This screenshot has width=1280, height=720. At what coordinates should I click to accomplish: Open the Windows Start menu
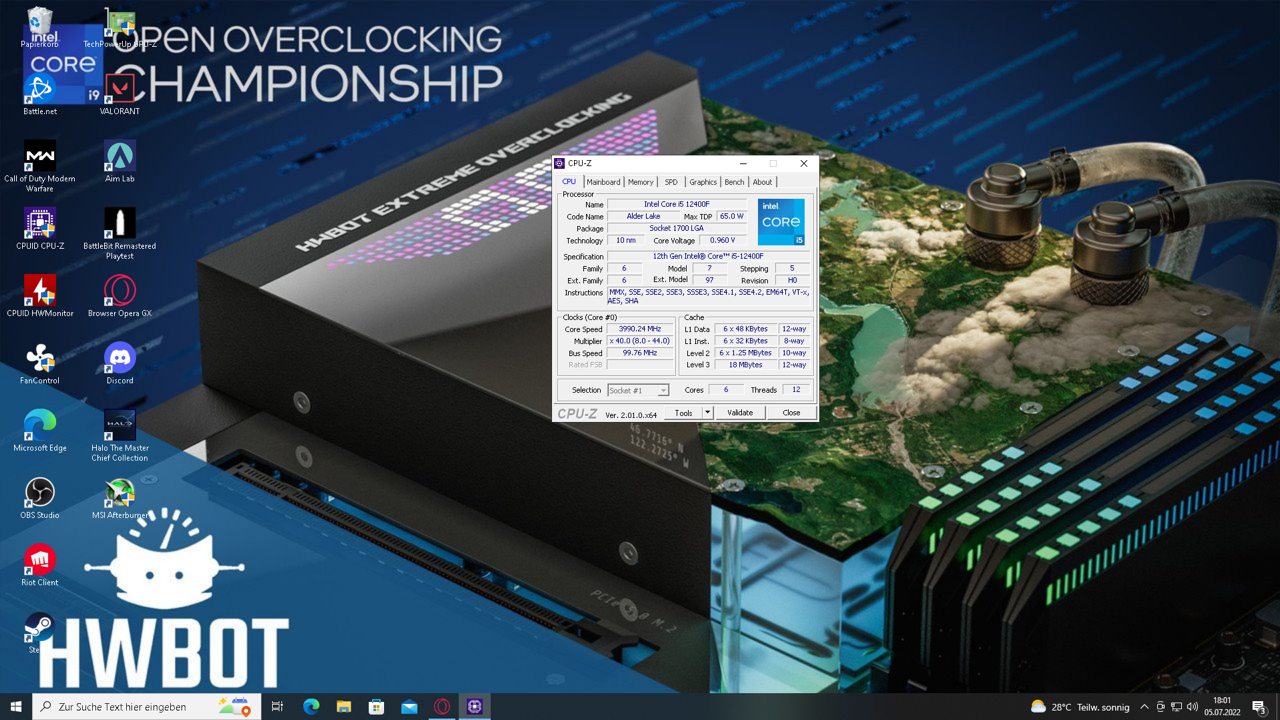16,706
